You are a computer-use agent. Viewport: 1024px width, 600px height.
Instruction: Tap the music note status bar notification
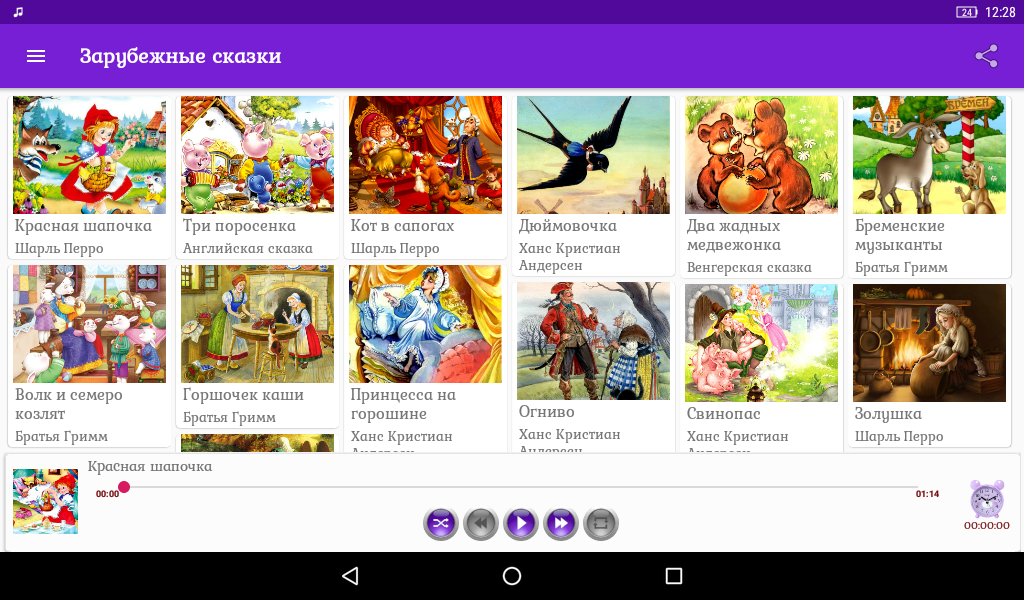tap(18, 12)
